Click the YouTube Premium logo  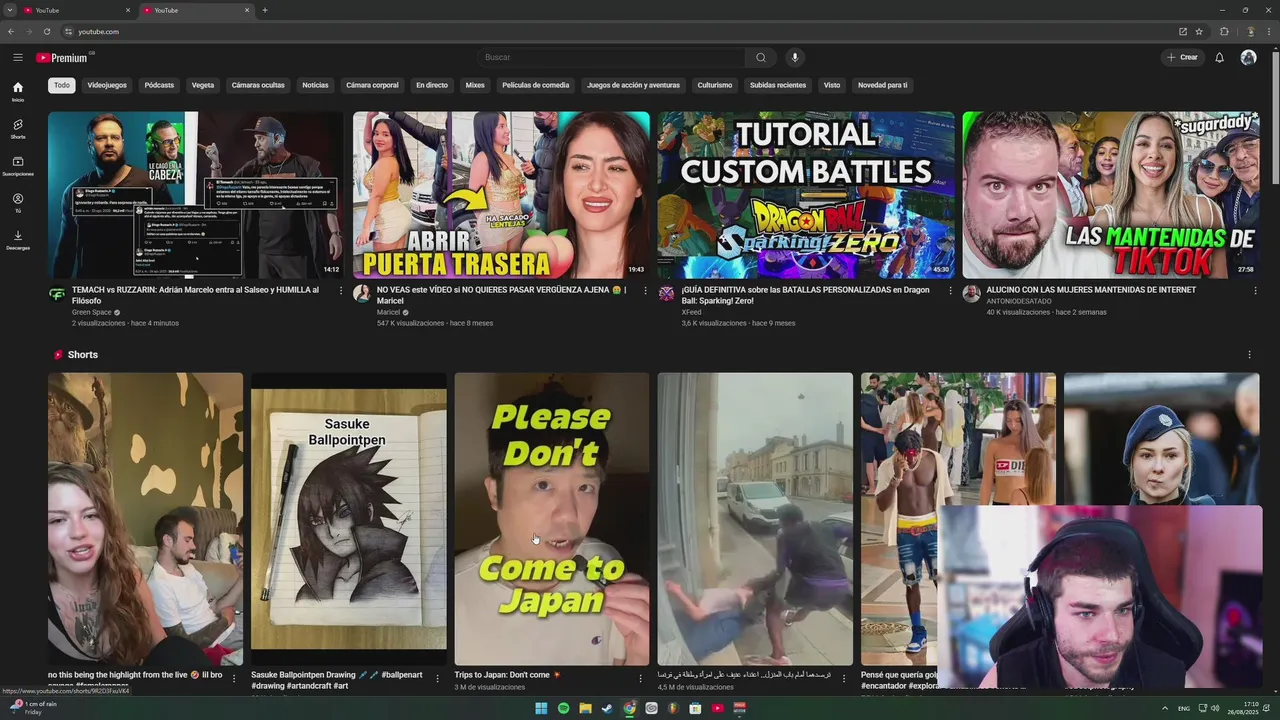pyautogui.click(x=63, y=57)
